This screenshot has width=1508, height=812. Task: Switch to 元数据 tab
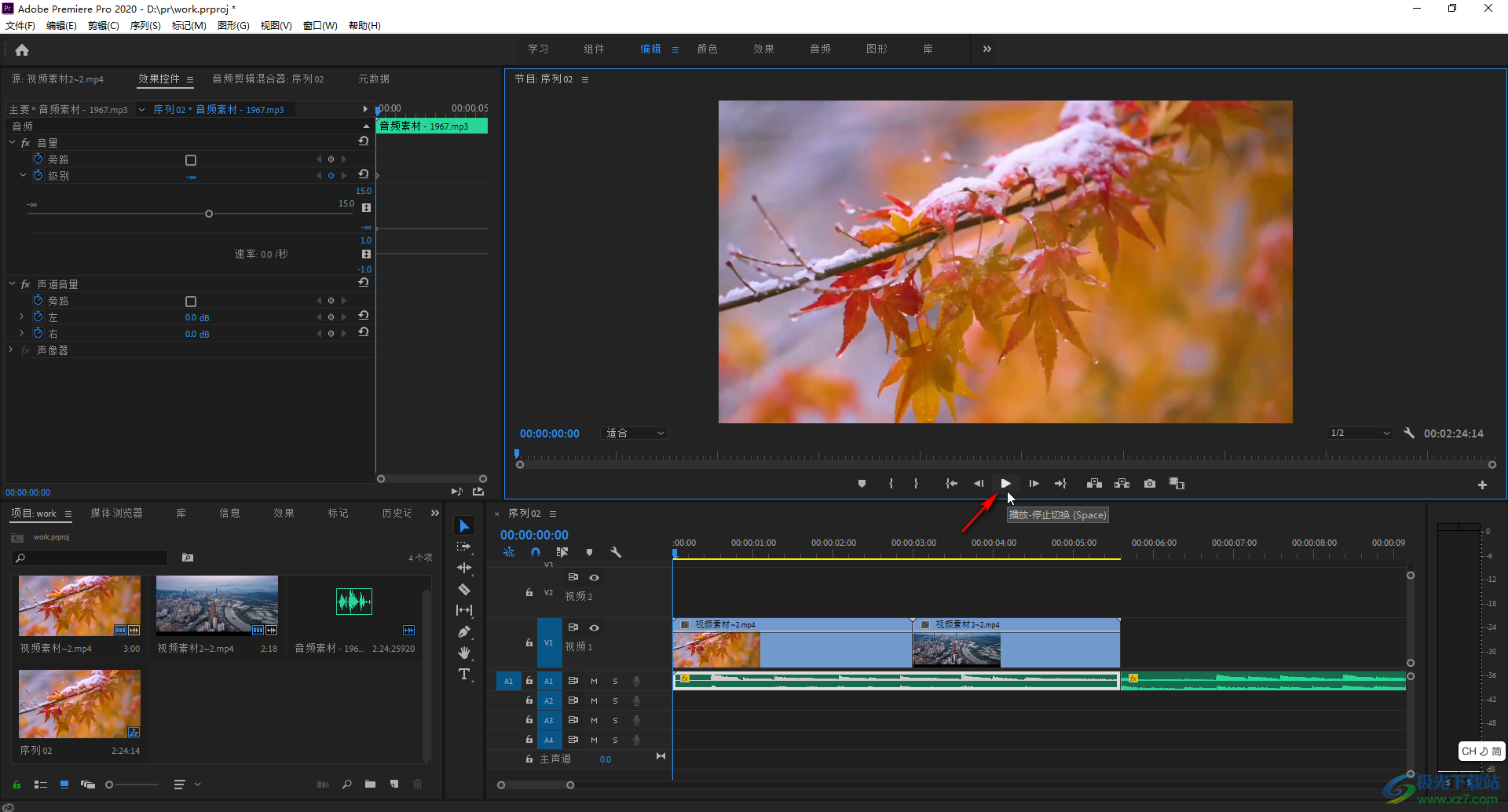click(374, 79)
